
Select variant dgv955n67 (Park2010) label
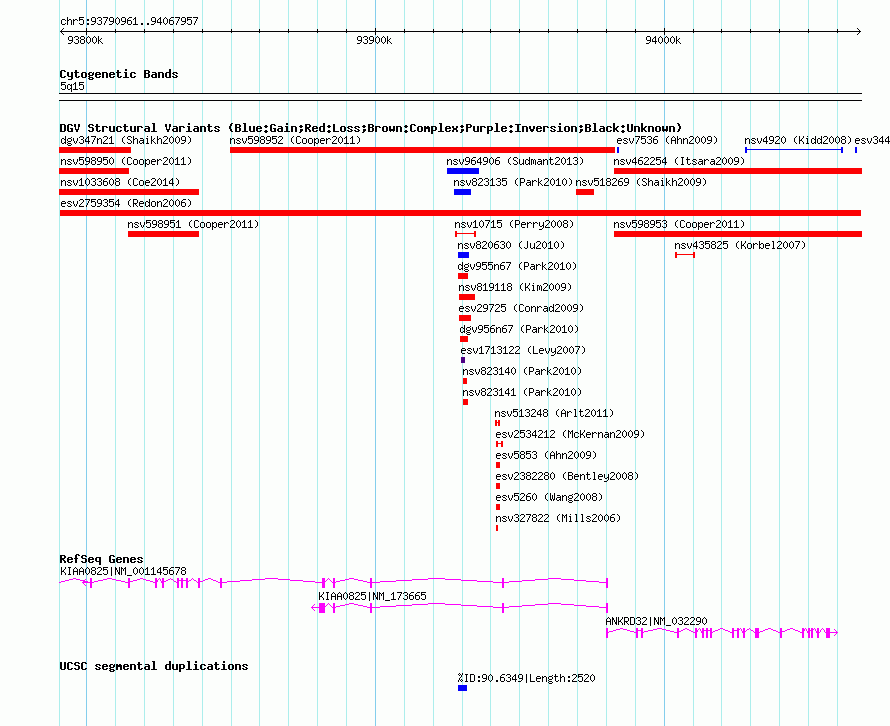tap(517, 266)
